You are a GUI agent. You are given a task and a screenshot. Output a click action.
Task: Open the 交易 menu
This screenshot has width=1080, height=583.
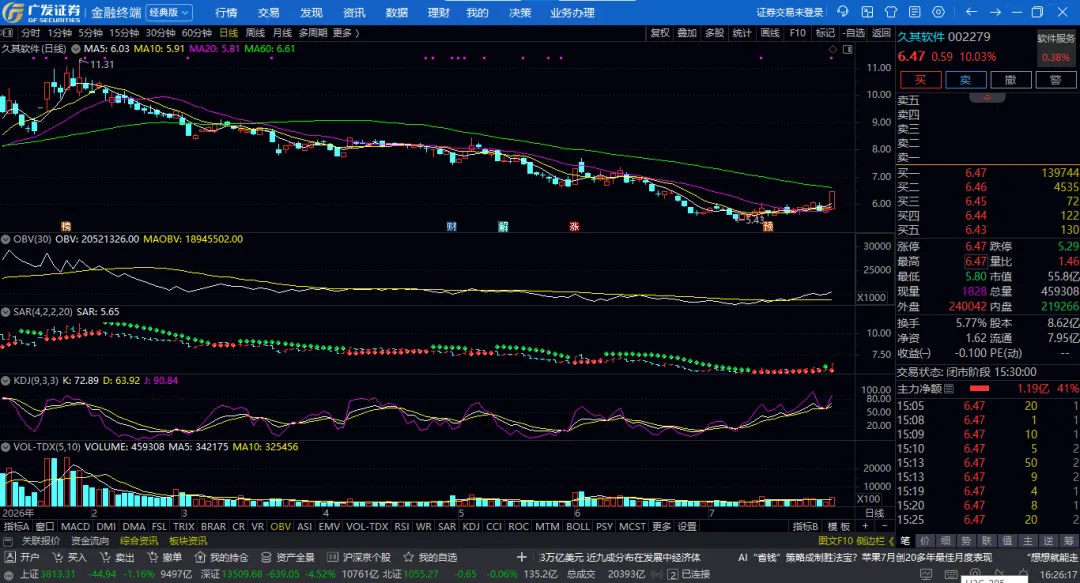[269, 12]
